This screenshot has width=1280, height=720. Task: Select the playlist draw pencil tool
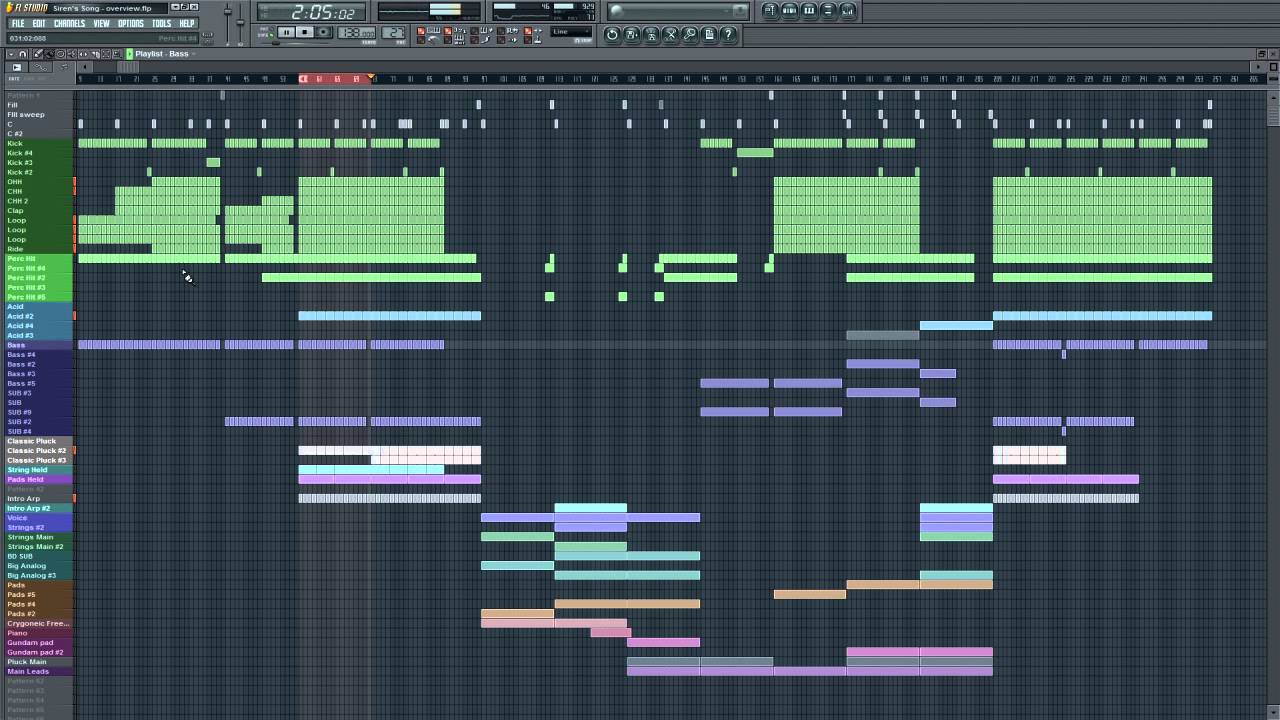click(x=38, y=54)
